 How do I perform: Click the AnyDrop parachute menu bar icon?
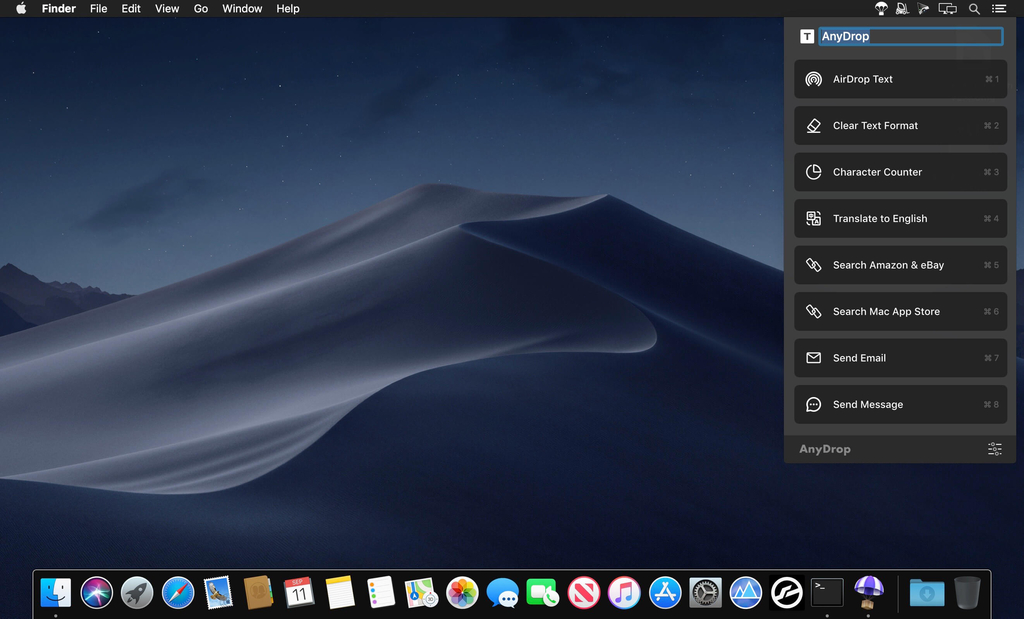880,9
